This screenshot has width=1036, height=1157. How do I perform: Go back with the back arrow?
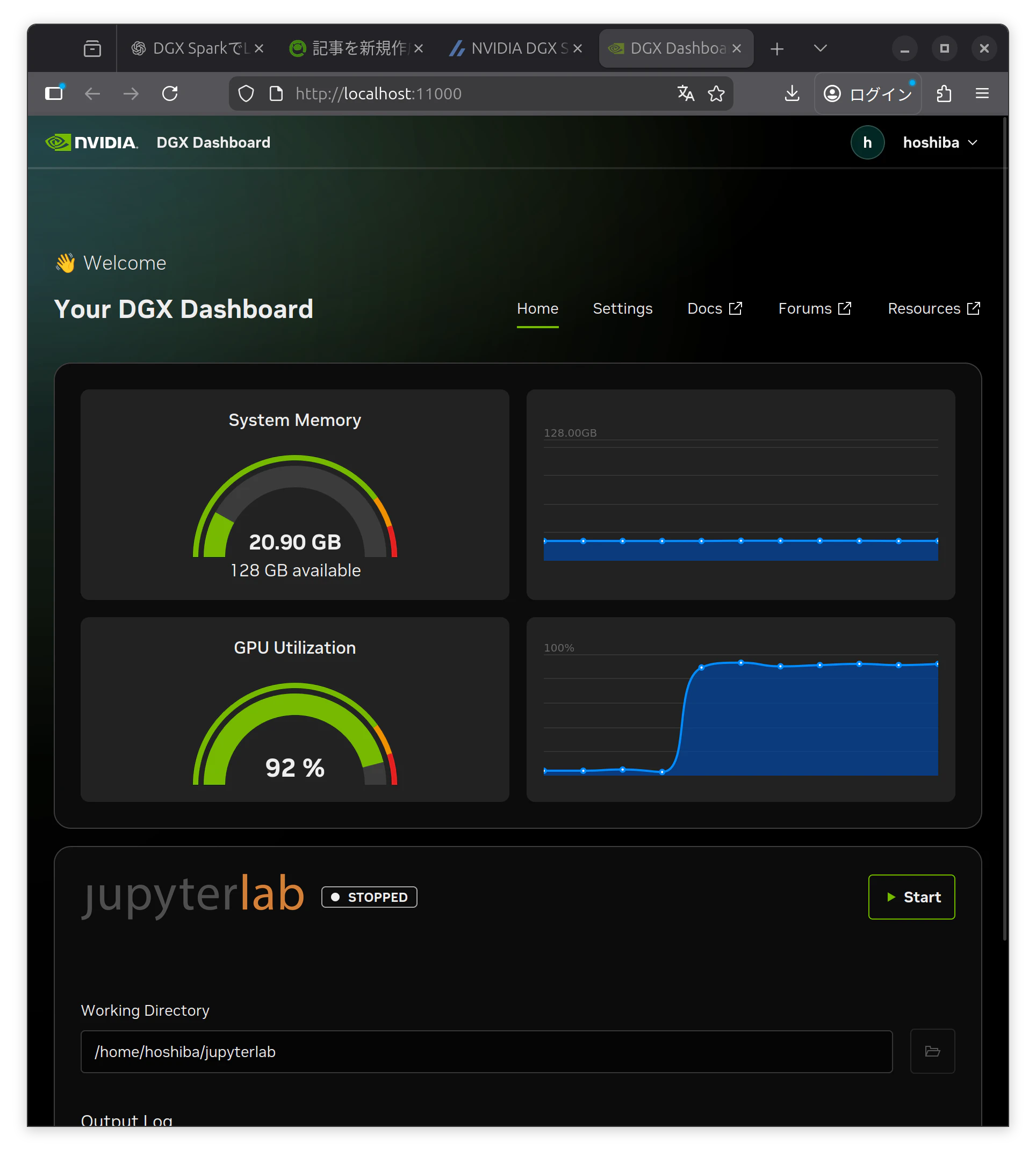(x=92, y=93)
